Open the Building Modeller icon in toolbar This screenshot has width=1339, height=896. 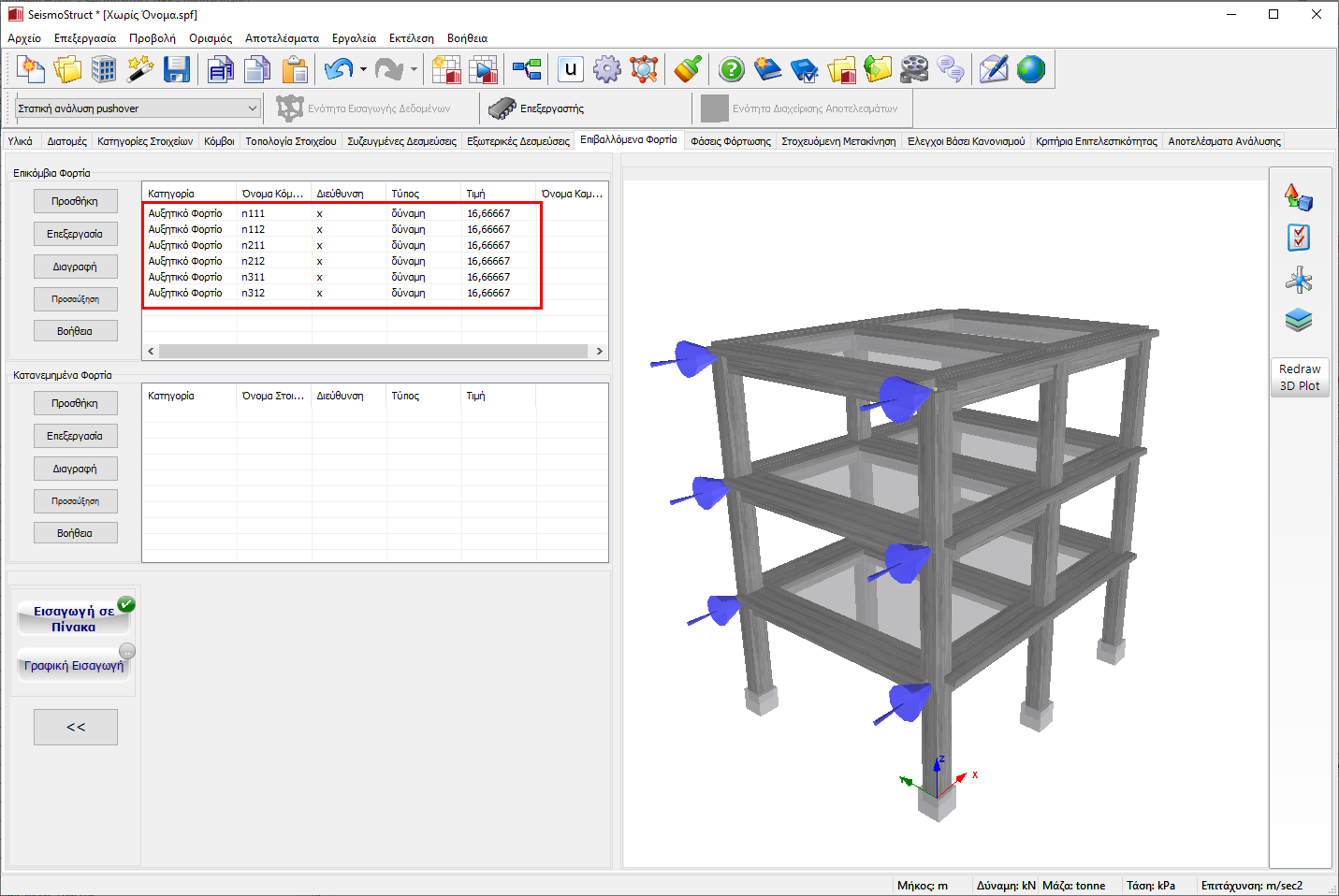coord(104,69)
